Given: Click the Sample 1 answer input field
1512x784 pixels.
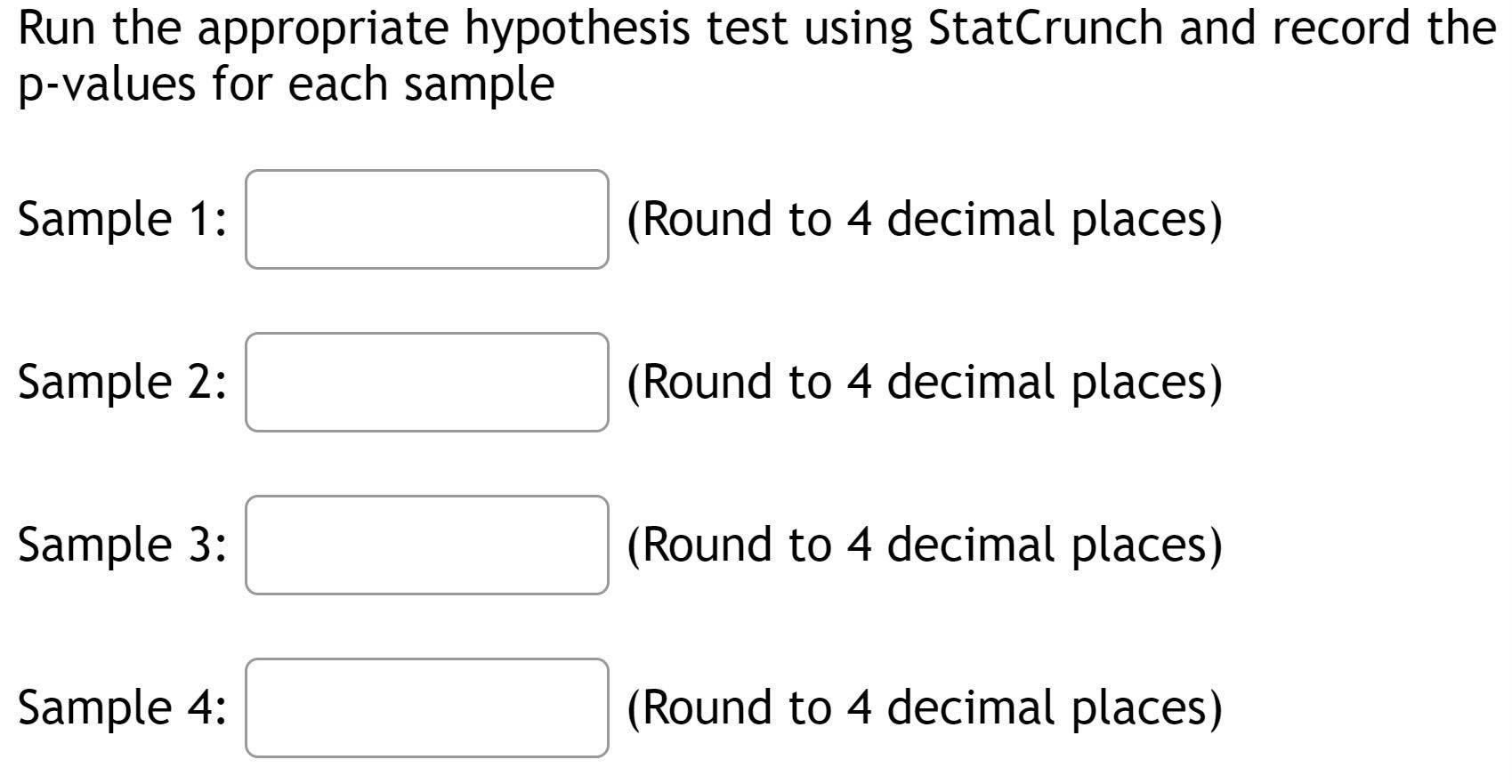Looking at the screenshot, I should coord(425,217).
